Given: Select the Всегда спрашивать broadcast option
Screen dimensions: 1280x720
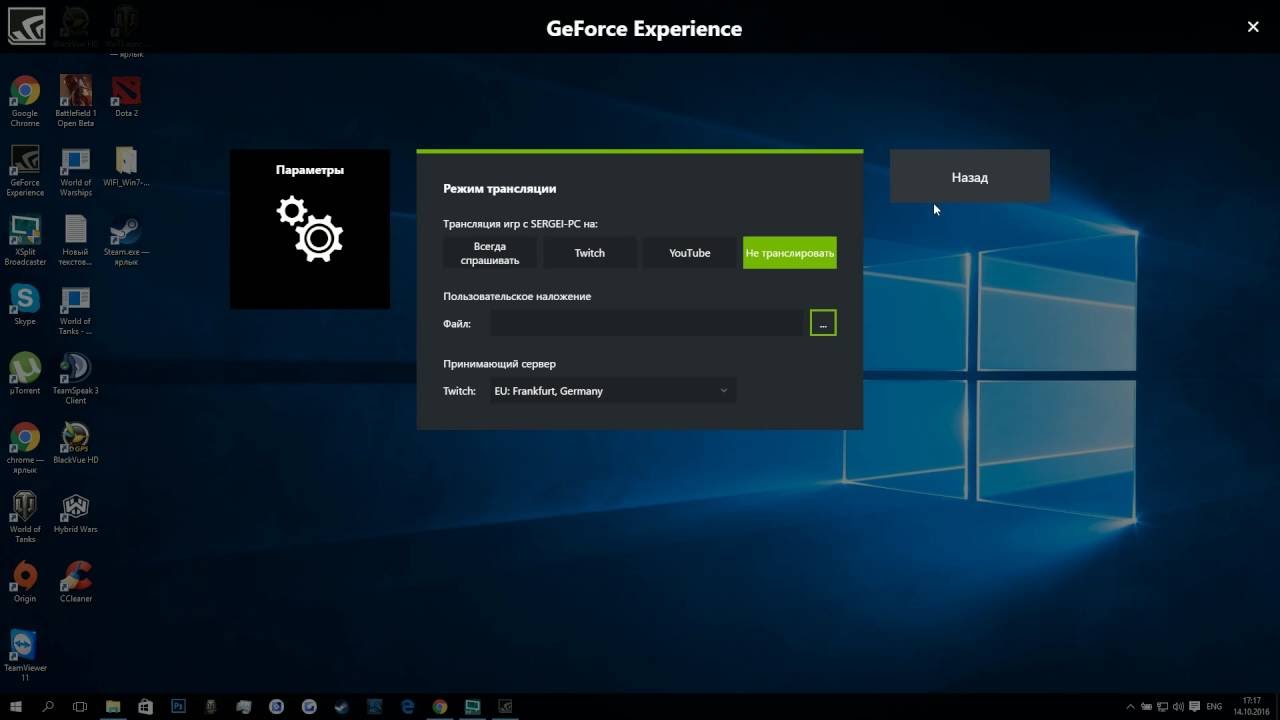Looking at the screenshot, I should (490, 253).
